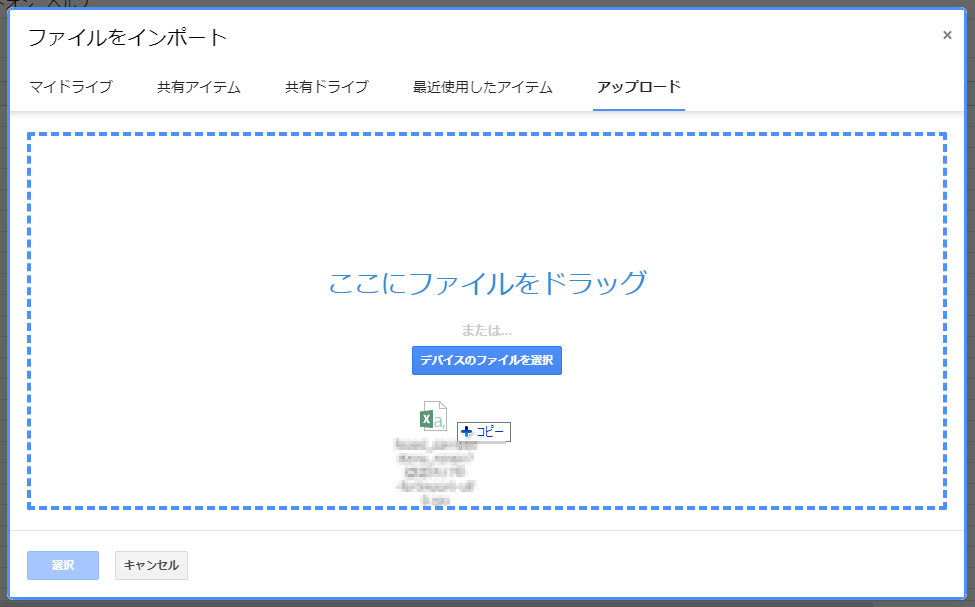Confirm import with the 選択 button
This screenshot has height=607, width=975.
click(x=62, y=565)
